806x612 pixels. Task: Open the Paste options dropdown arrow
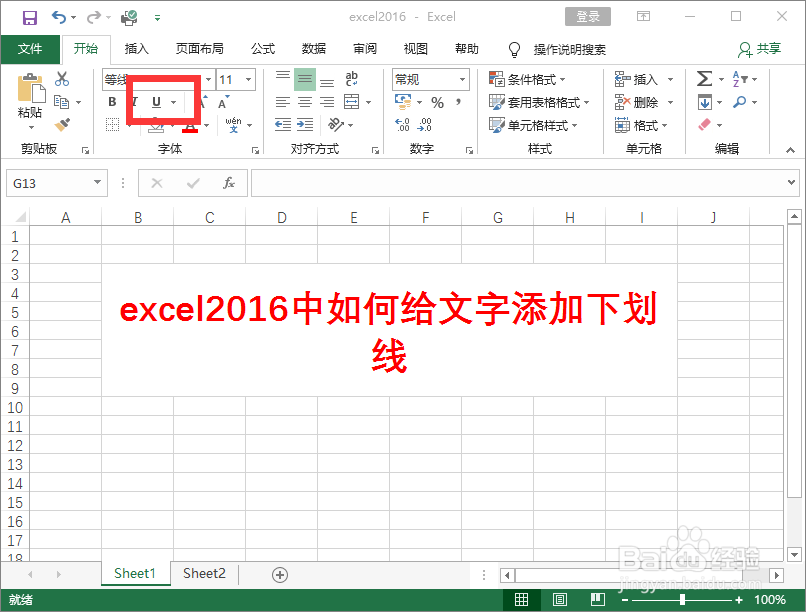click(x=31, y=127)
